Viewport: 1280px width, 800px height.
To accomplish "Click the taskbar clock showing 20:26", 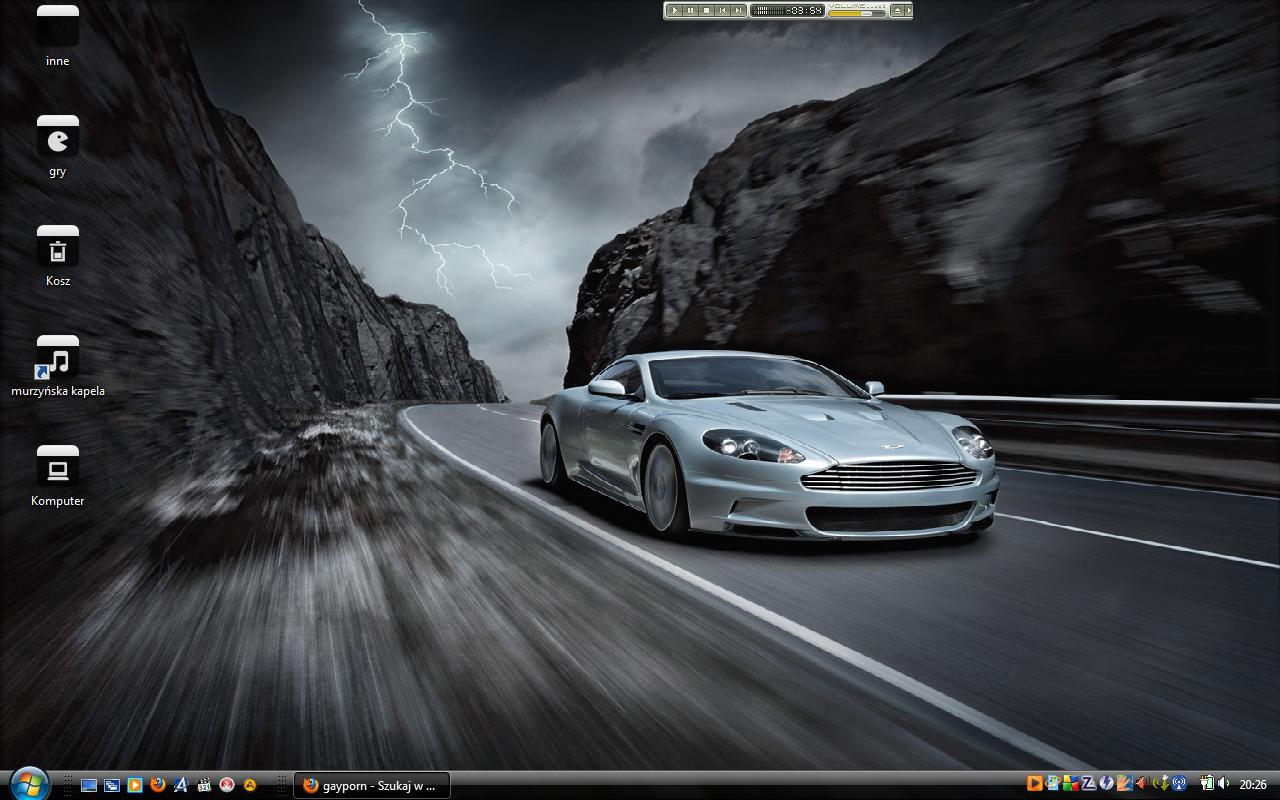I will click(1253, 785).
